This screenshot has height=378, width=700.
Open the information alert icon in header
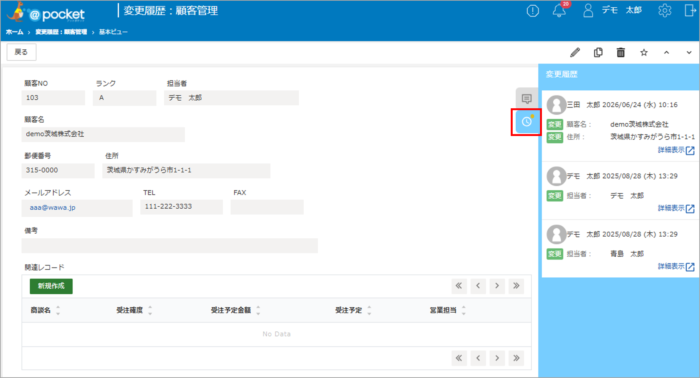(533, 11)
